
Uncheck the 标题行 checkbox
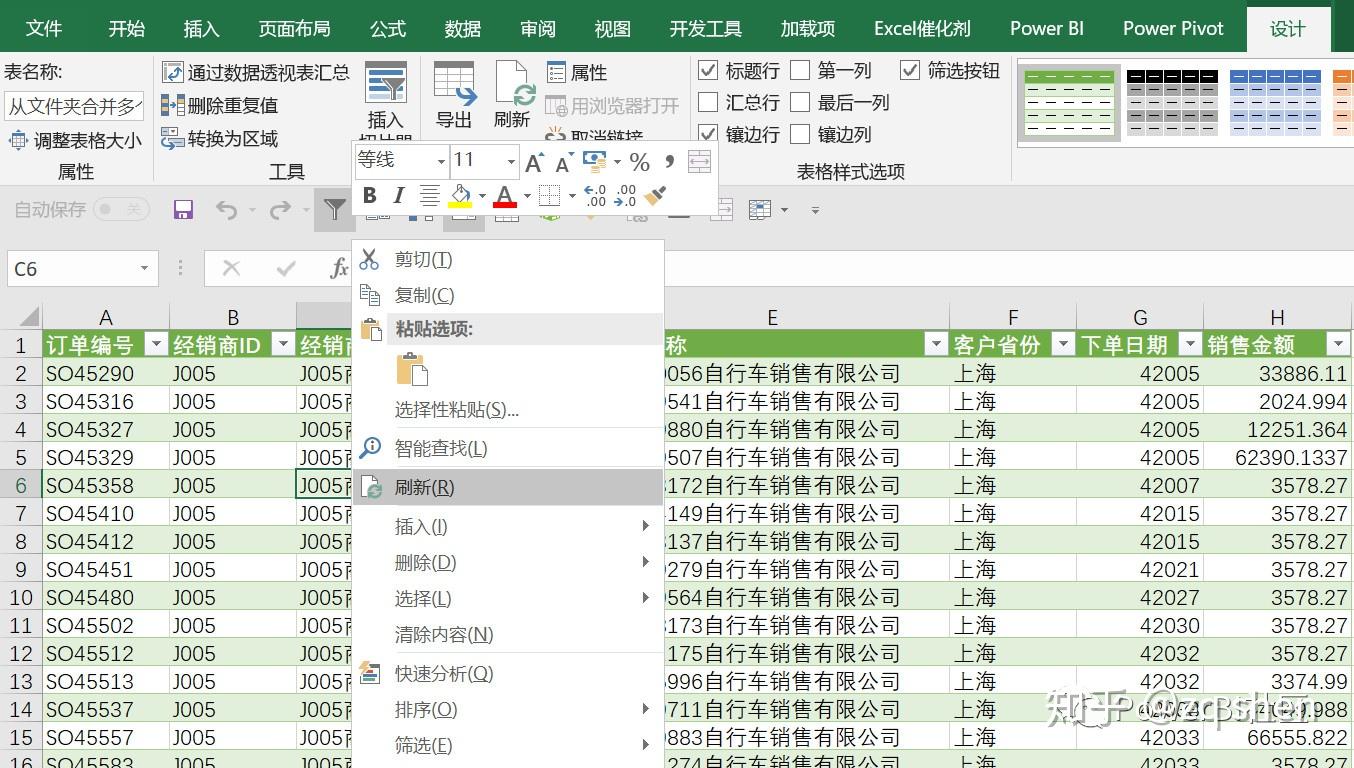tap(708, 70)
